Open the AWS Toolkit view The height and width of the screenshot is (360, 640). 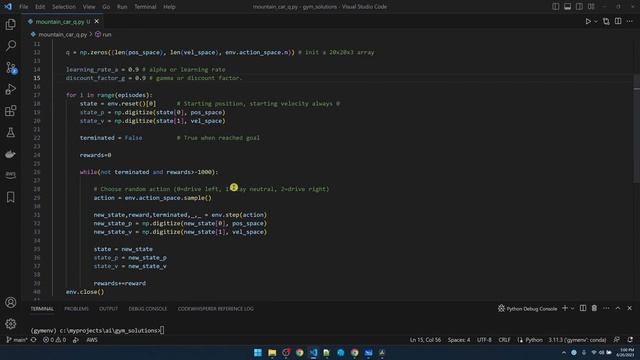(11, 175)
